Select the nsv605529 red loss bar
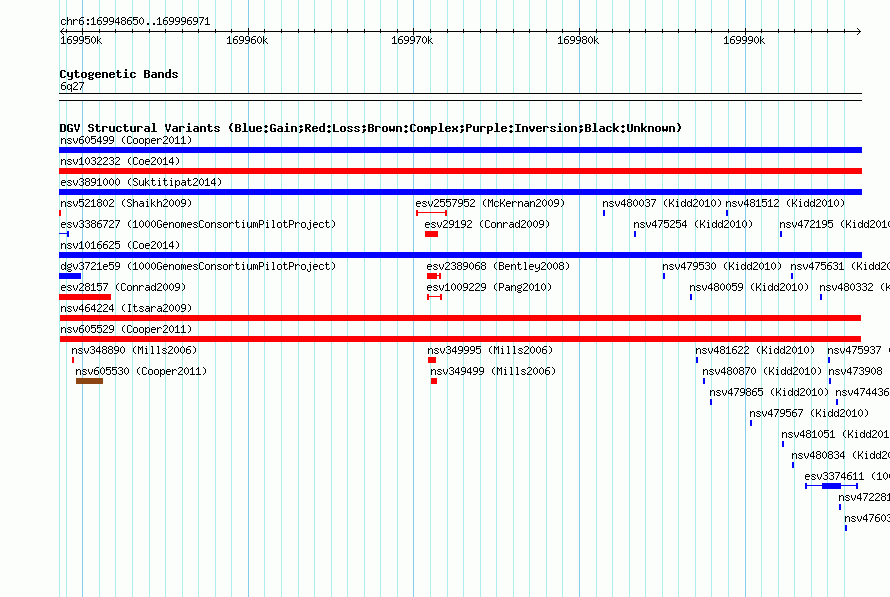Screen dimensions: 890x597 pos(460,339)
